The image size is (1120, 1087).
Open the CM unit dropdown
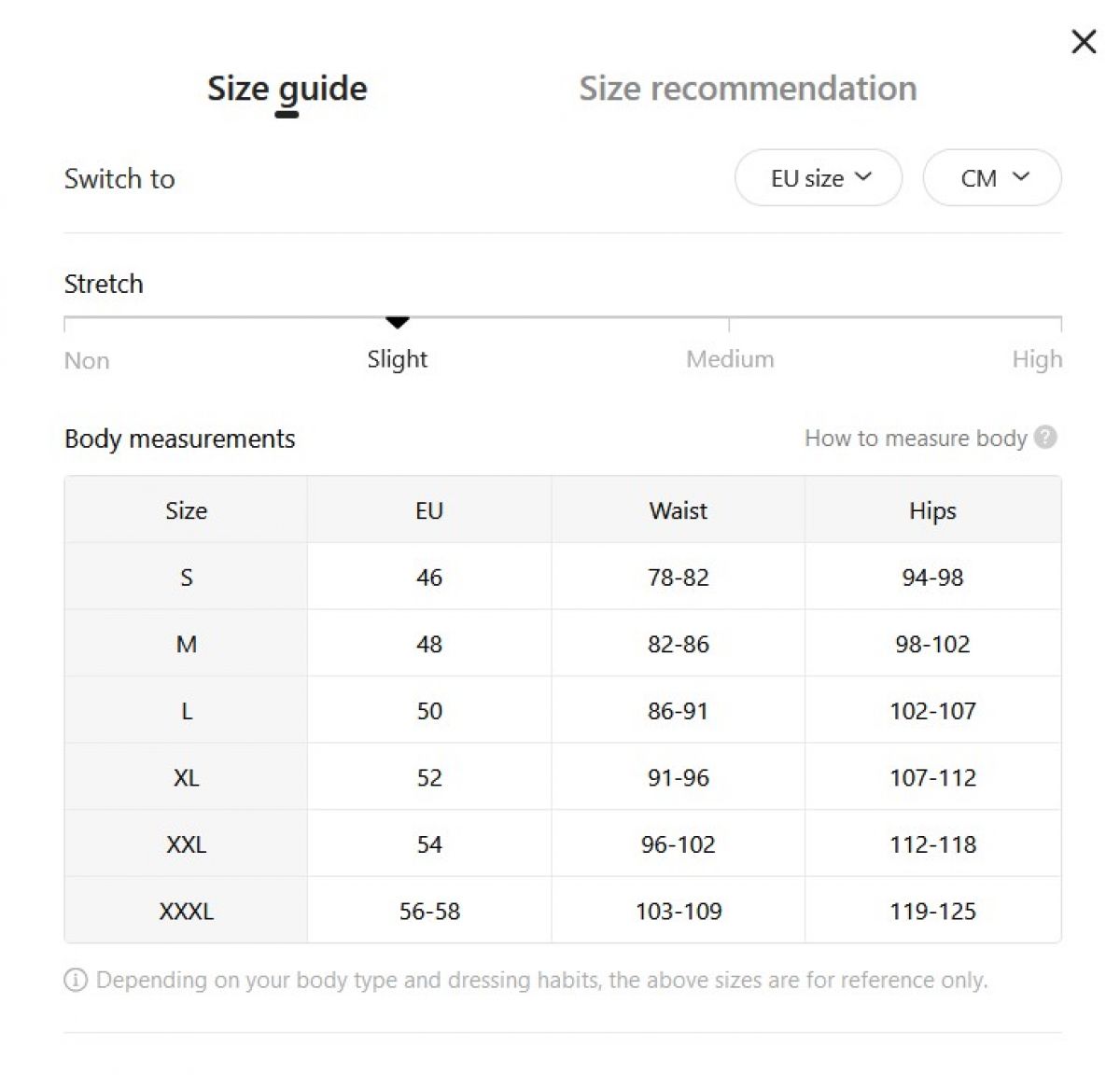(x=992, y=177)
